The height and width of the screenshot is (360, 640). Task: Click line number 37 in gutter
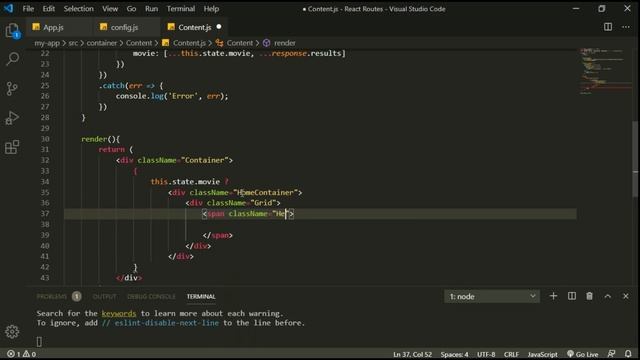tap(45, 213)
